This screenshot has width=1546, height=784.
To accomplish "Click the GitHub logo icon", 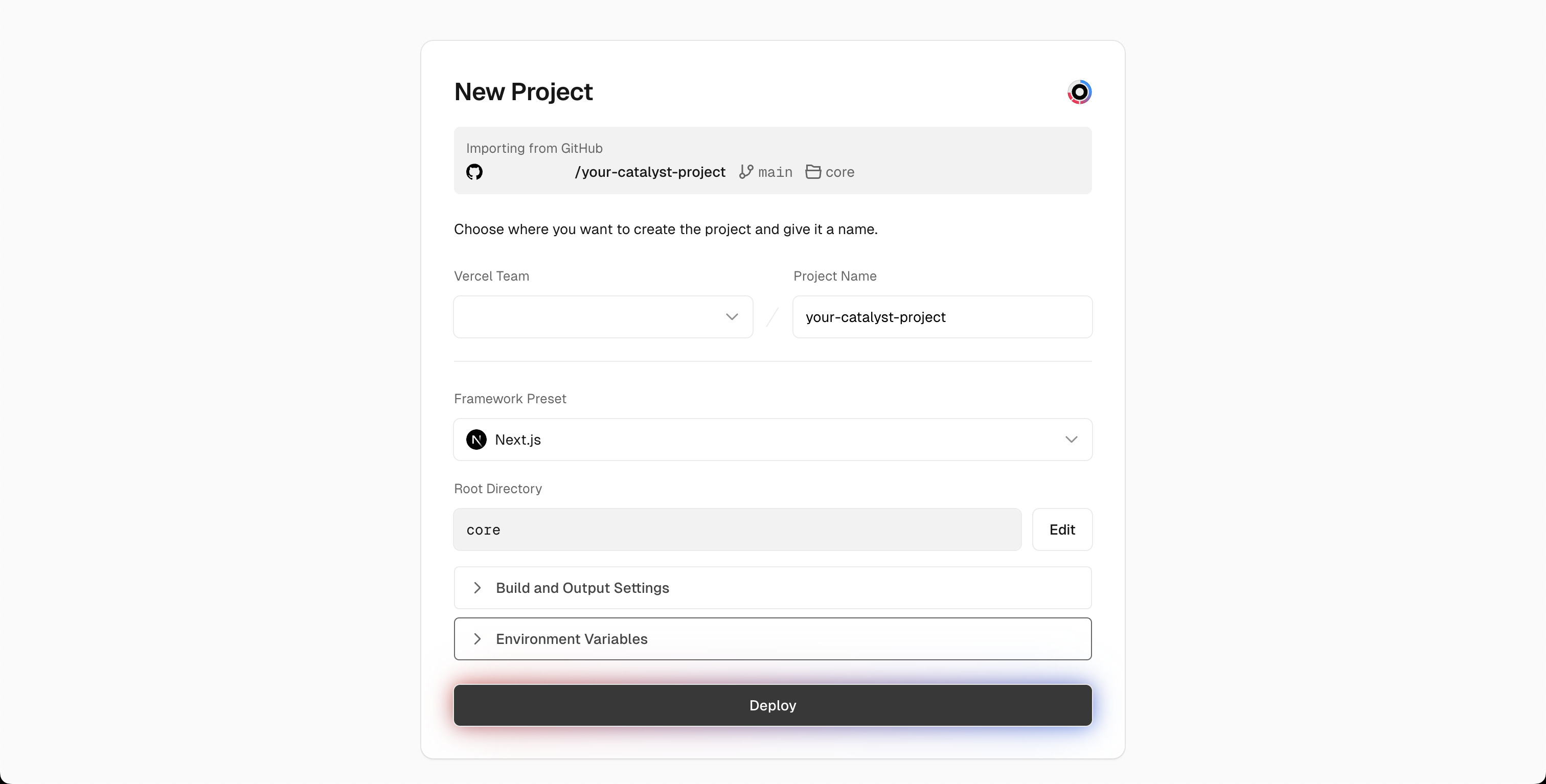I will coord(474,172).
